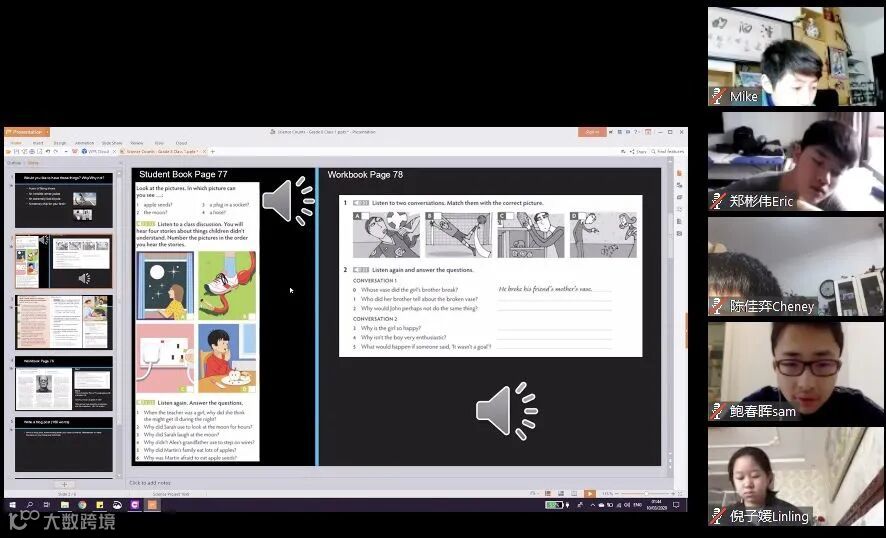The width and height of the screenshot is (886, 538).
Task: Click the Slide Sorter view icon
Action: tap(561, 493)
